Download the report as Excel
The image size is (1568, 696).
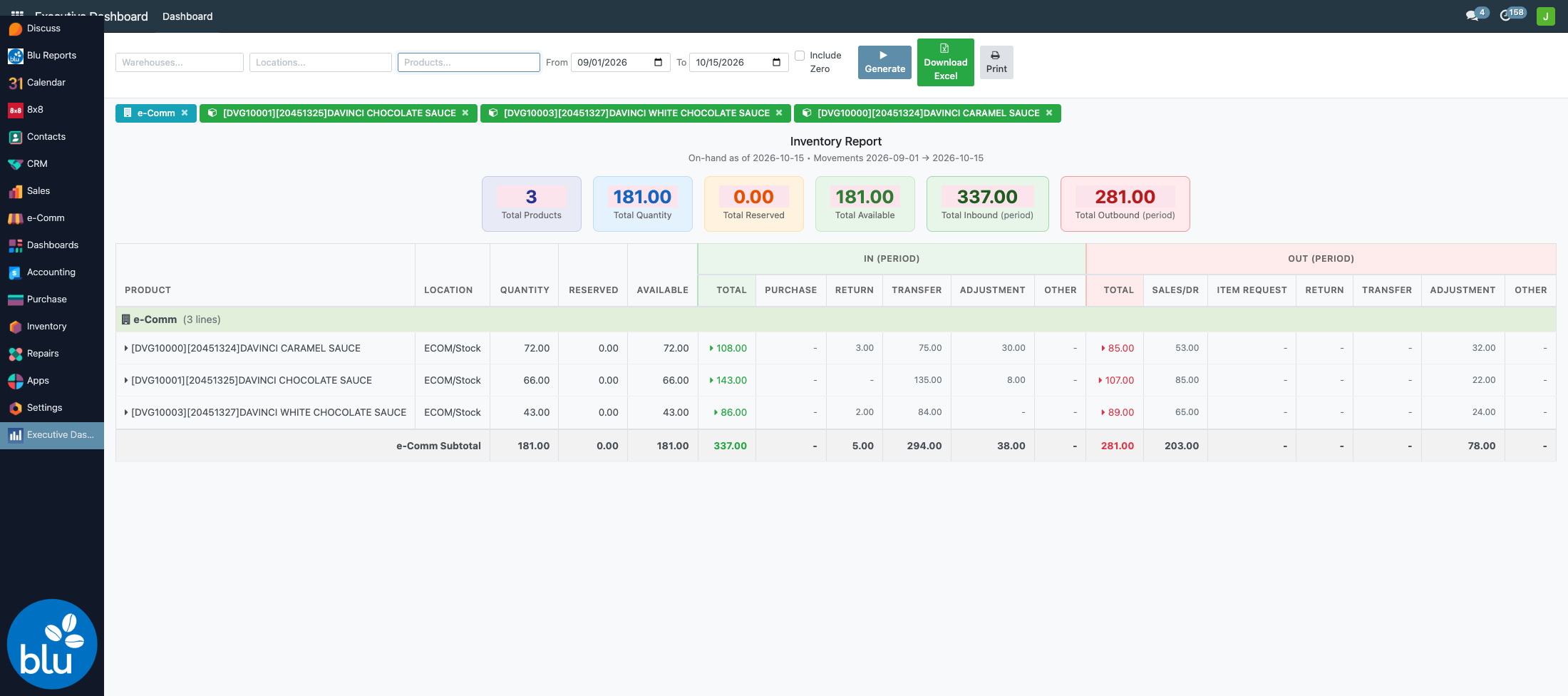click(946, 62)
